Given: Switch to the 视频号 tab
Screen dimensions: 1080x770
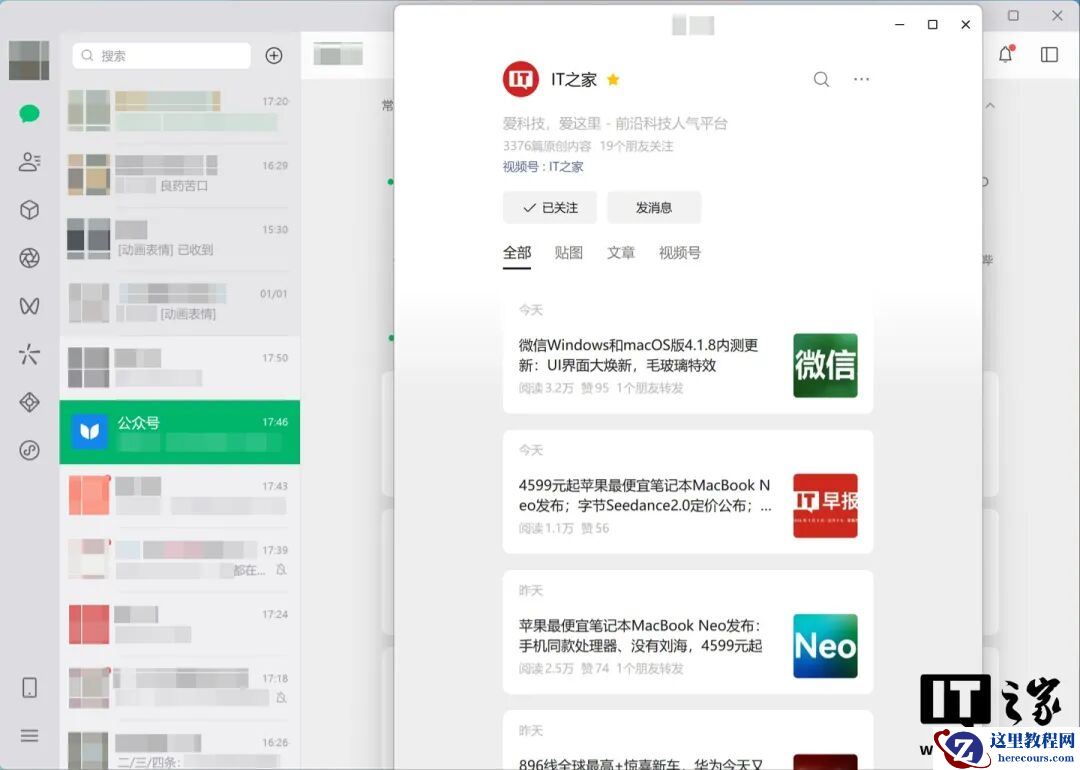Looking at the screenshot, I should [x=680, y=253].
